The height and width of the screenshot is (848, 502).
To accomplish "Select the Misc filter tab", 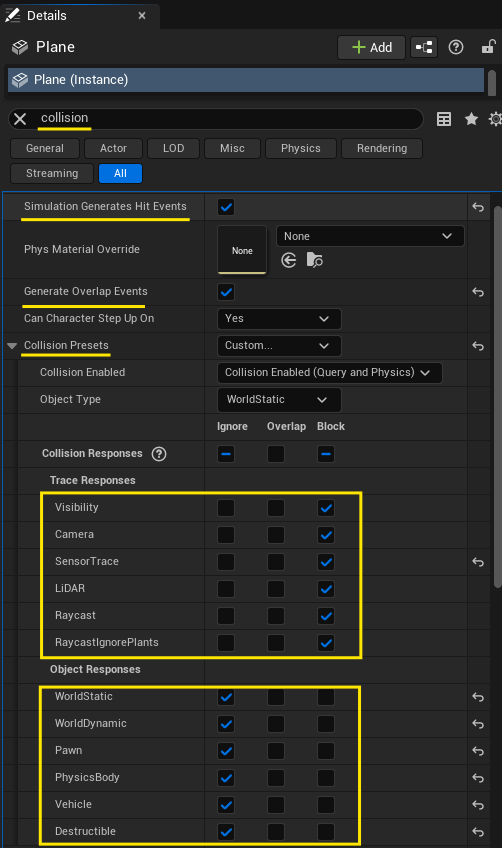I will 232,148.
